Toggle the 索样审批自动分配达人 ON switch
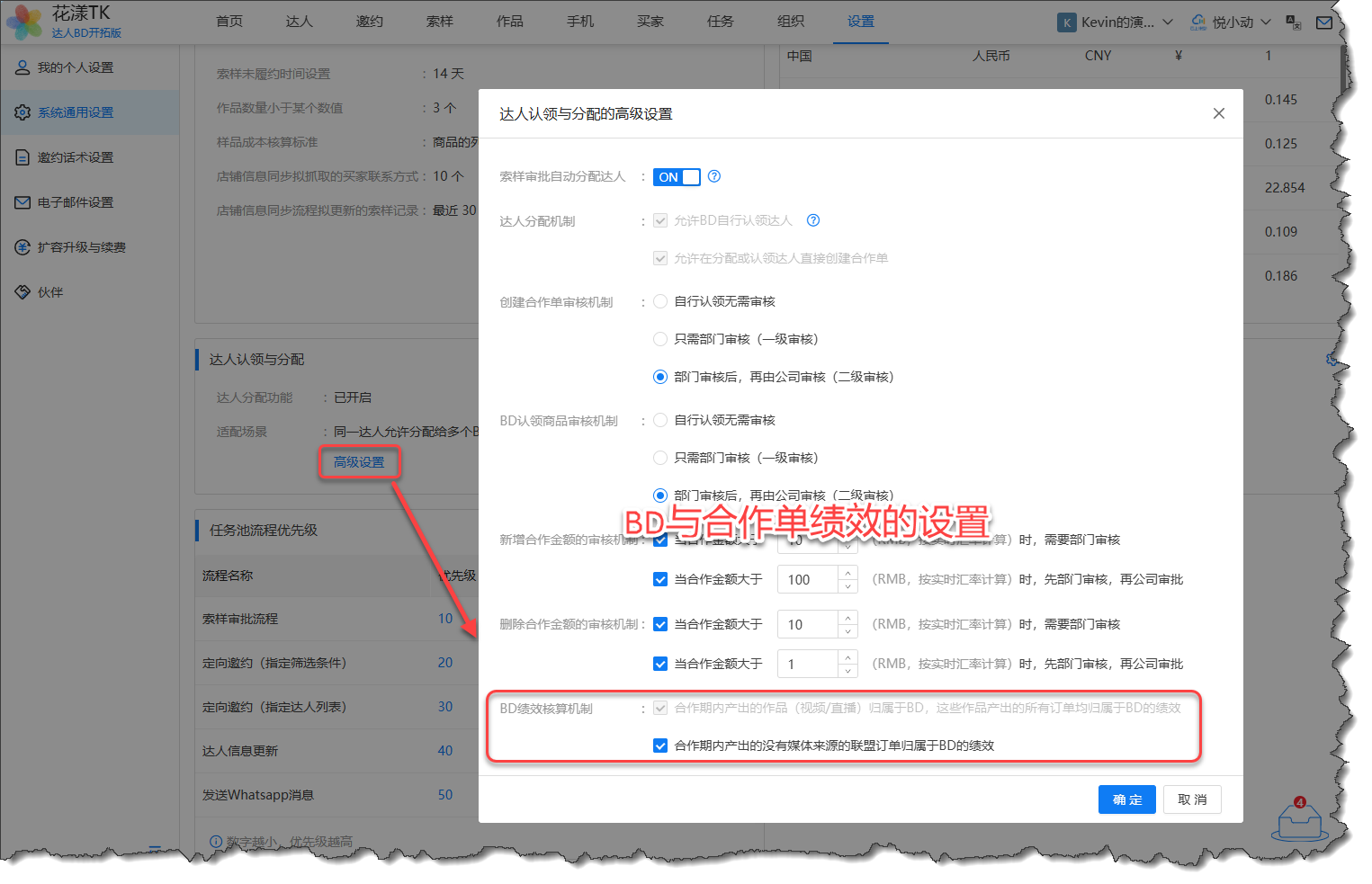 point(677,177)
